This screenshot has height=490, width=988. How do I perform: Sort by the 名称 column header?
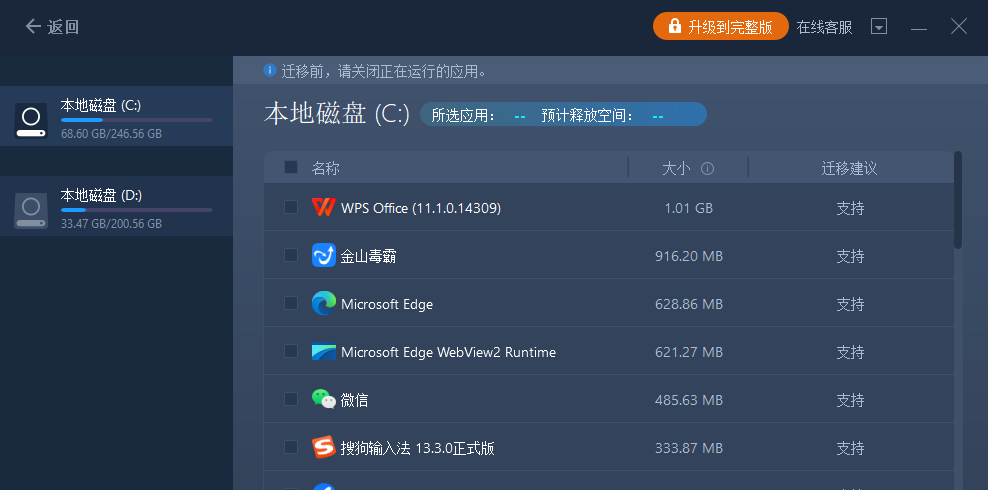326,168
